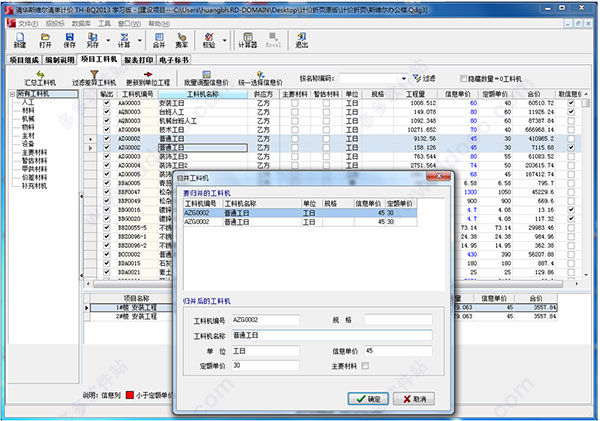The height and width of the screenshot is (421, 600).
Task: Collapse the 所有工料机 tree node
Action: click(x=12, y=94)
